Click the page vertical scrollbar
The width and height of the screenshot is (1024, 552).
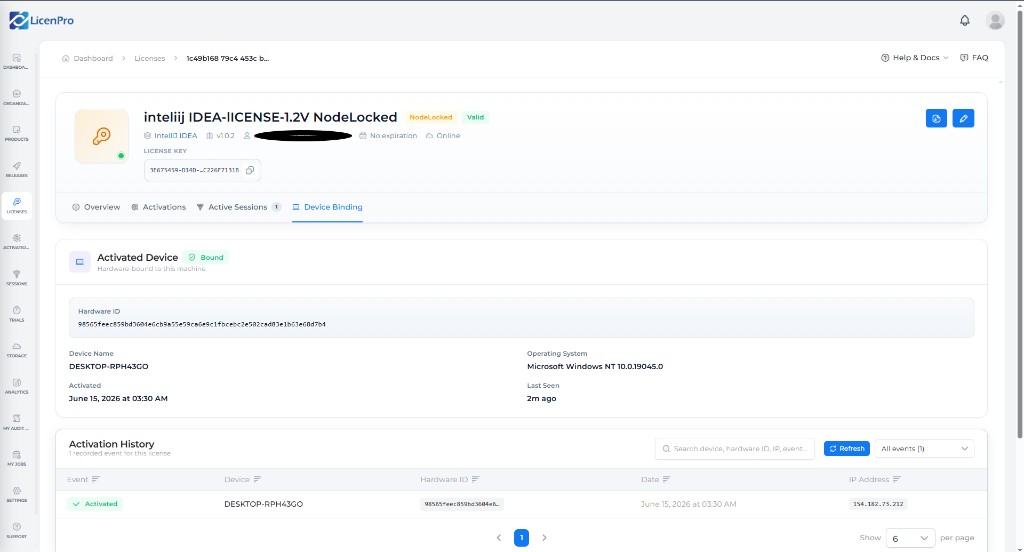coord(1019,225)
